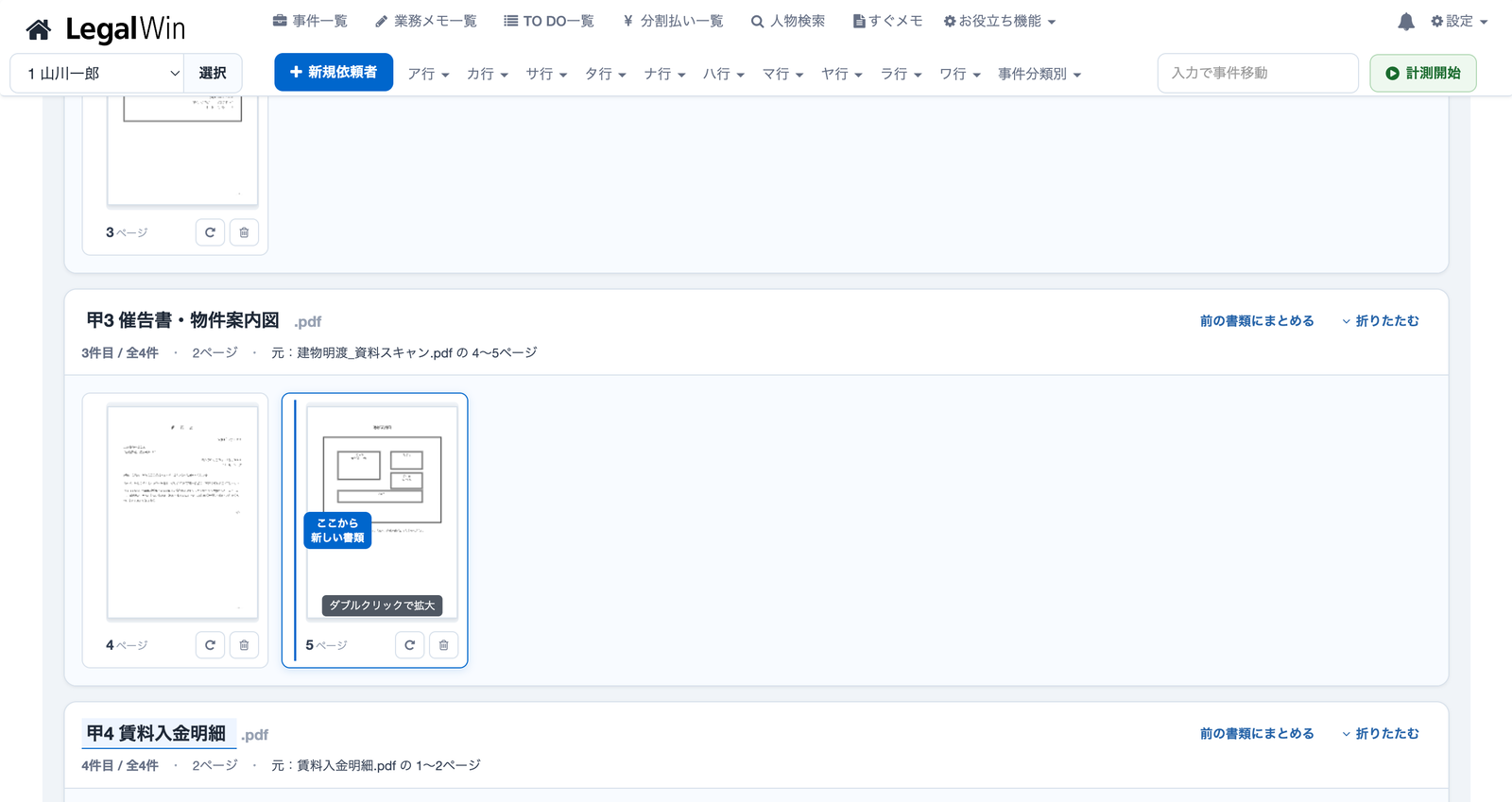Expand ラ行 dropdown
This screenshot has height=802, width=1512.
(901, 74)
